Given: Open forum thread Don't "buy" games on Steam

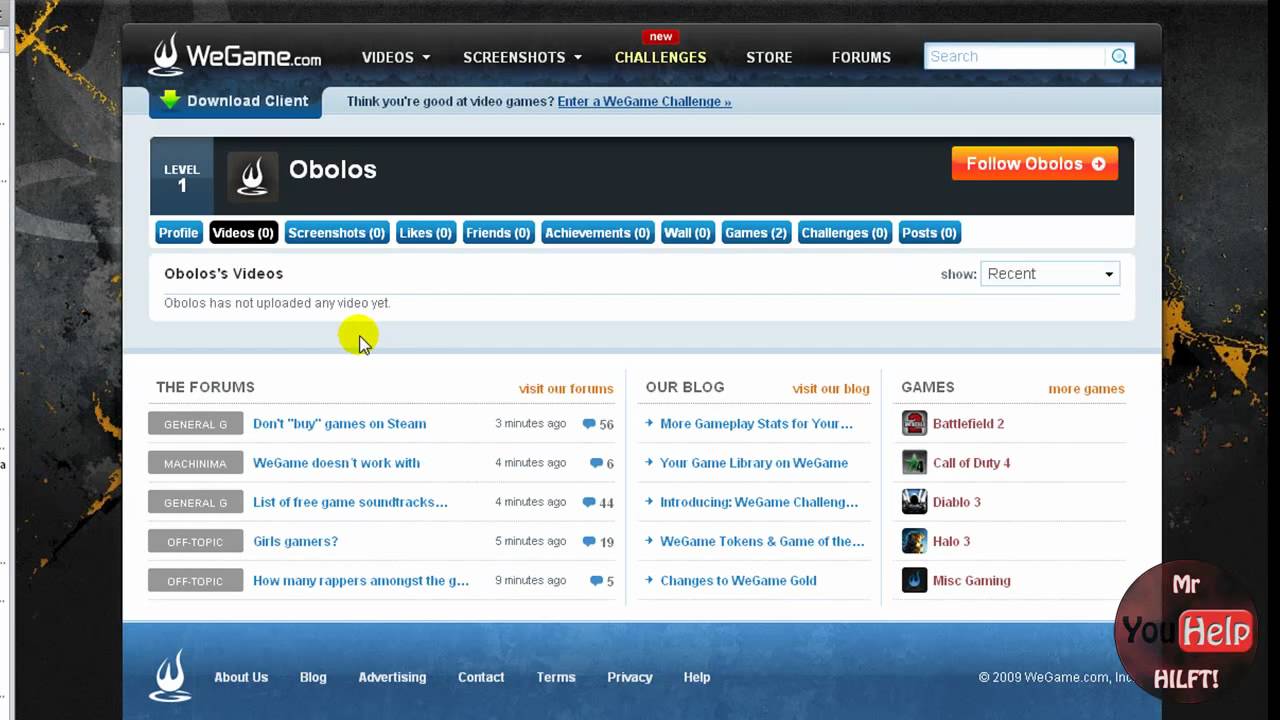Looking at the screenshot, I should pyautogui.click(x=339, y=424).
